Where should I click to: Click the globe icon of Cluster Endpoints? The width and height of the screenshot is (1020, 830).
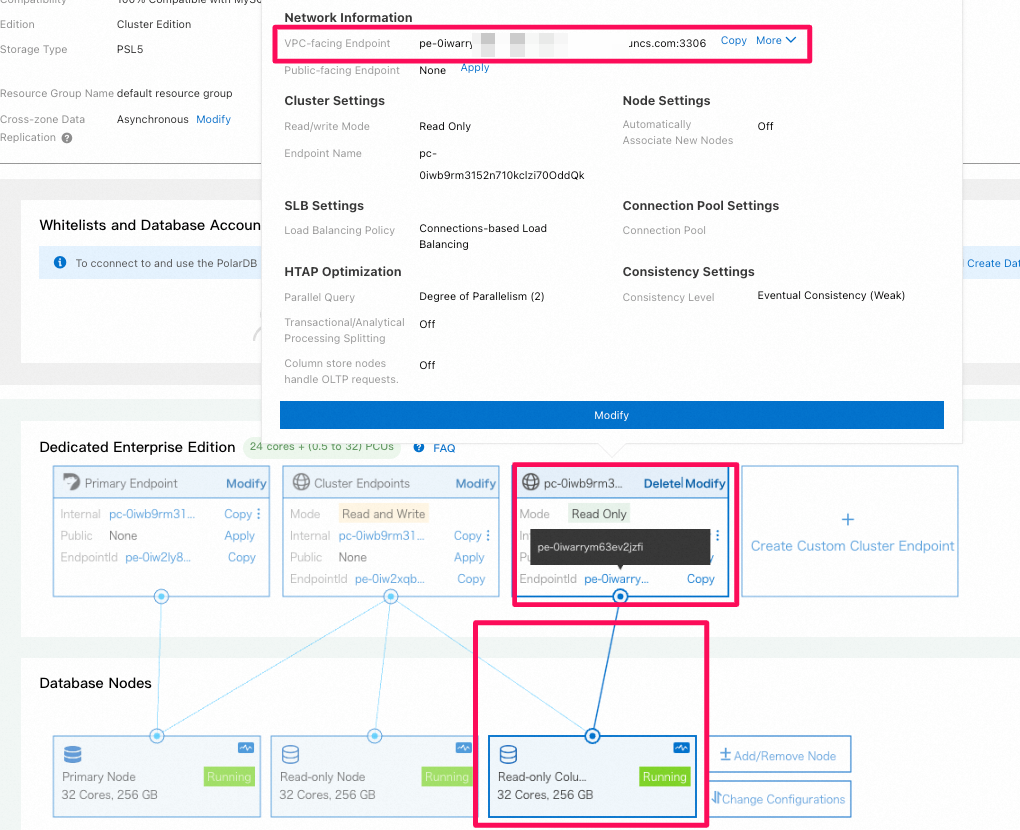(x=301, y=482)
